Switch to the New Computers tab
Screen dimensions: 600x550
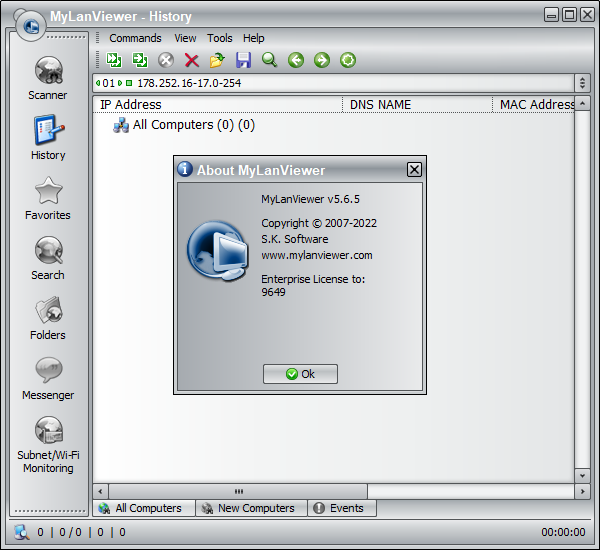tap(251, 508)
